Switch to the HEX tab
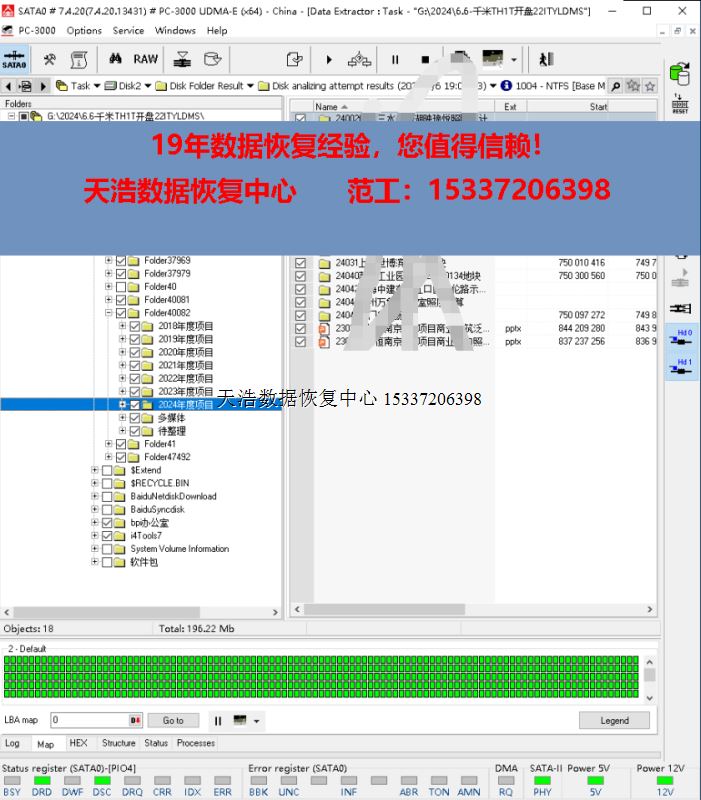 pos(78,743)
